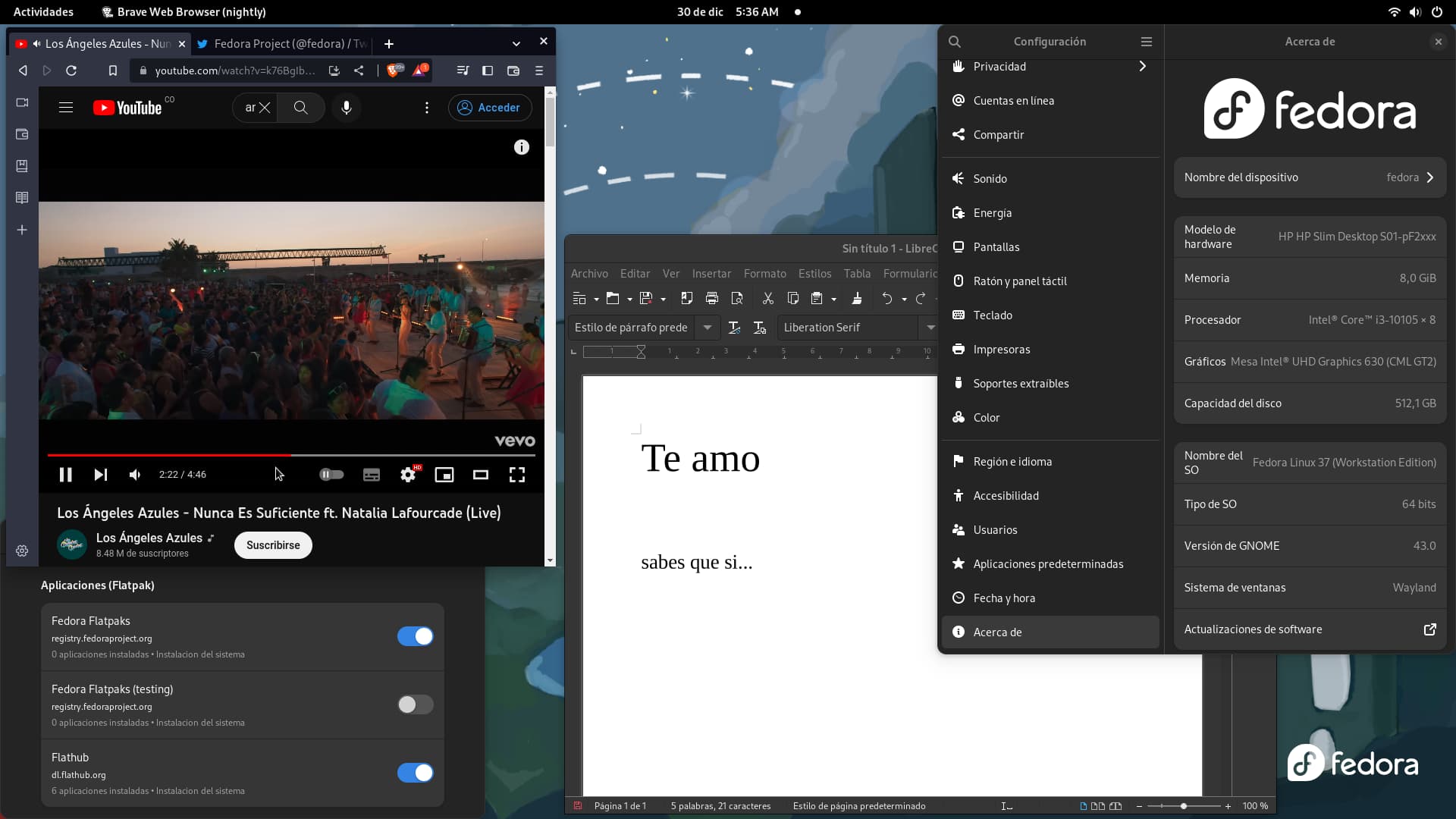Click the Suscribirse button
This screenshot has width=1456, height=819.
[x=273, y=545]
